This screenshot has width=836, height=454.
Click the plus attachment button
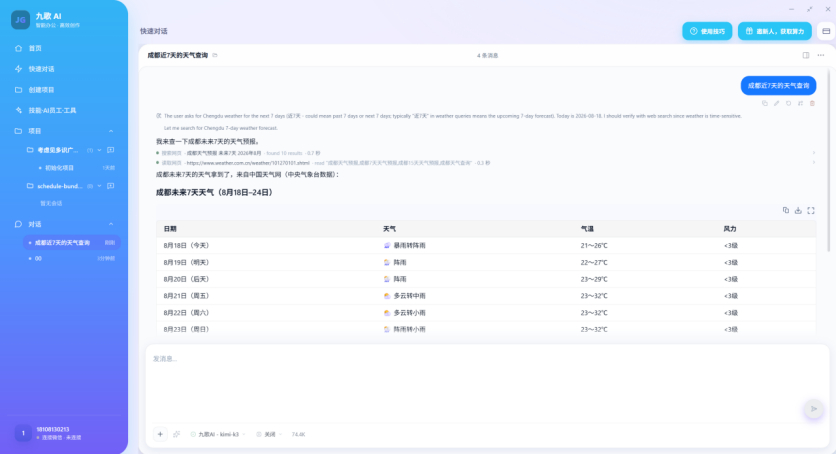tap(160, 434)
